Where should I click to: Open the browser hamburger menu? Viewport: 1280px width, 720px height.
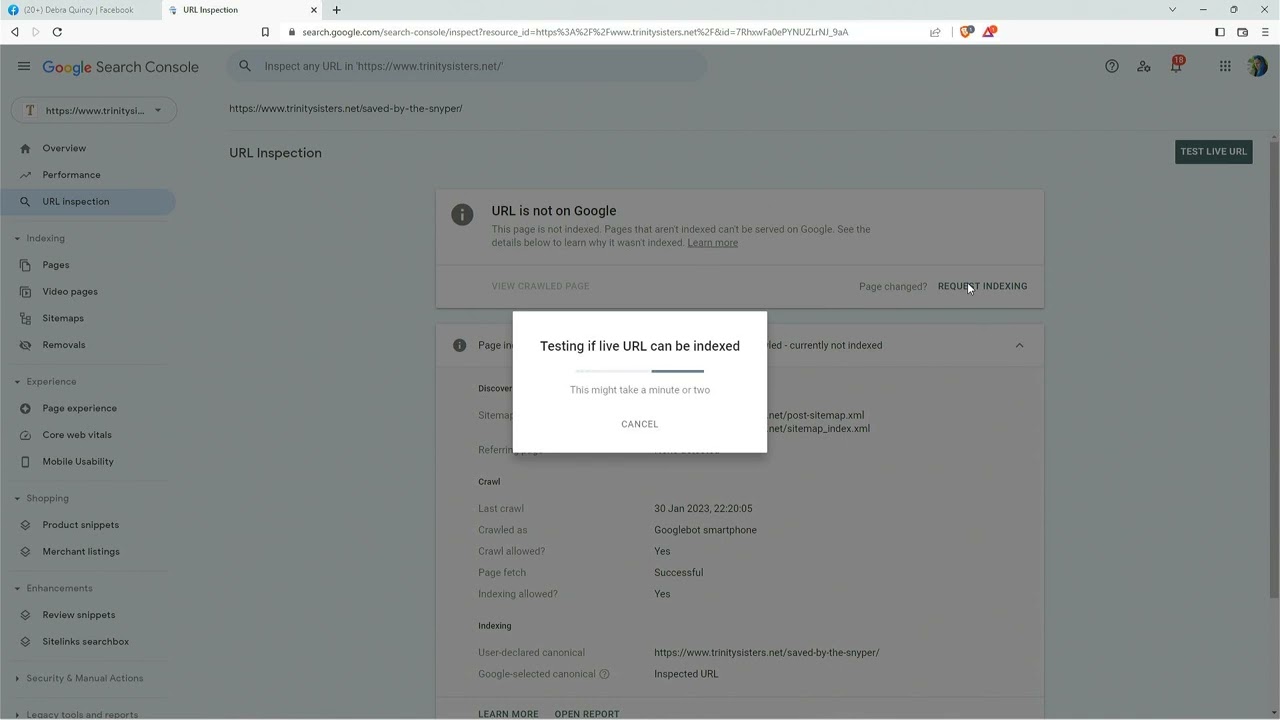click(1265, 32)
